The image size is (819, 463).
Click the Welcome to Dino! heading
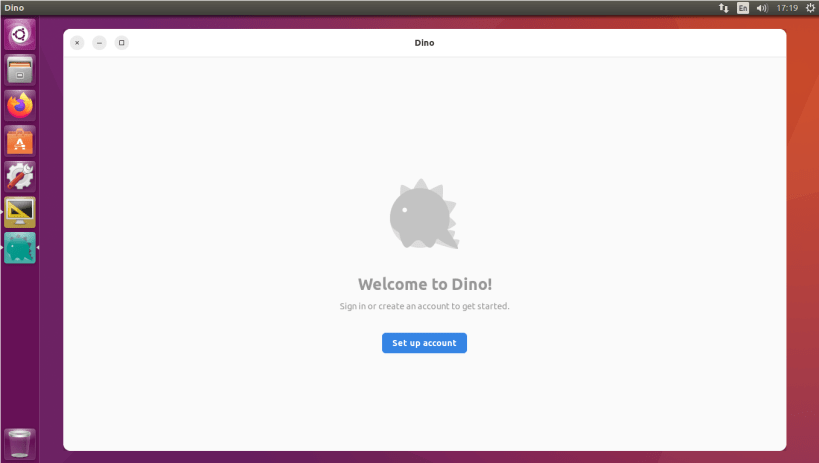tap(425, 284)
